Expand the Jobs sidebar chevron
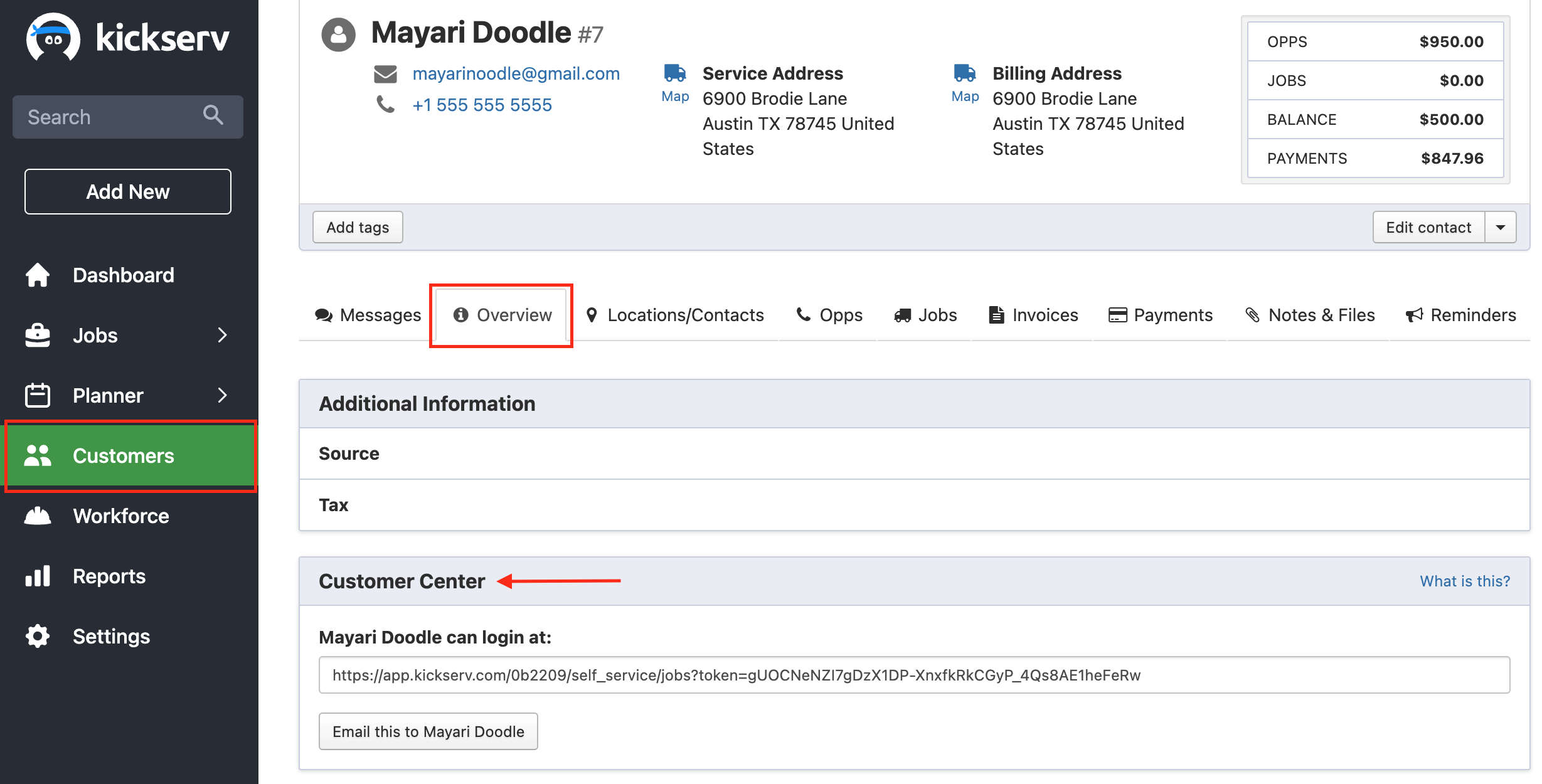This screenshot has width=1542, height=784. 222,335
